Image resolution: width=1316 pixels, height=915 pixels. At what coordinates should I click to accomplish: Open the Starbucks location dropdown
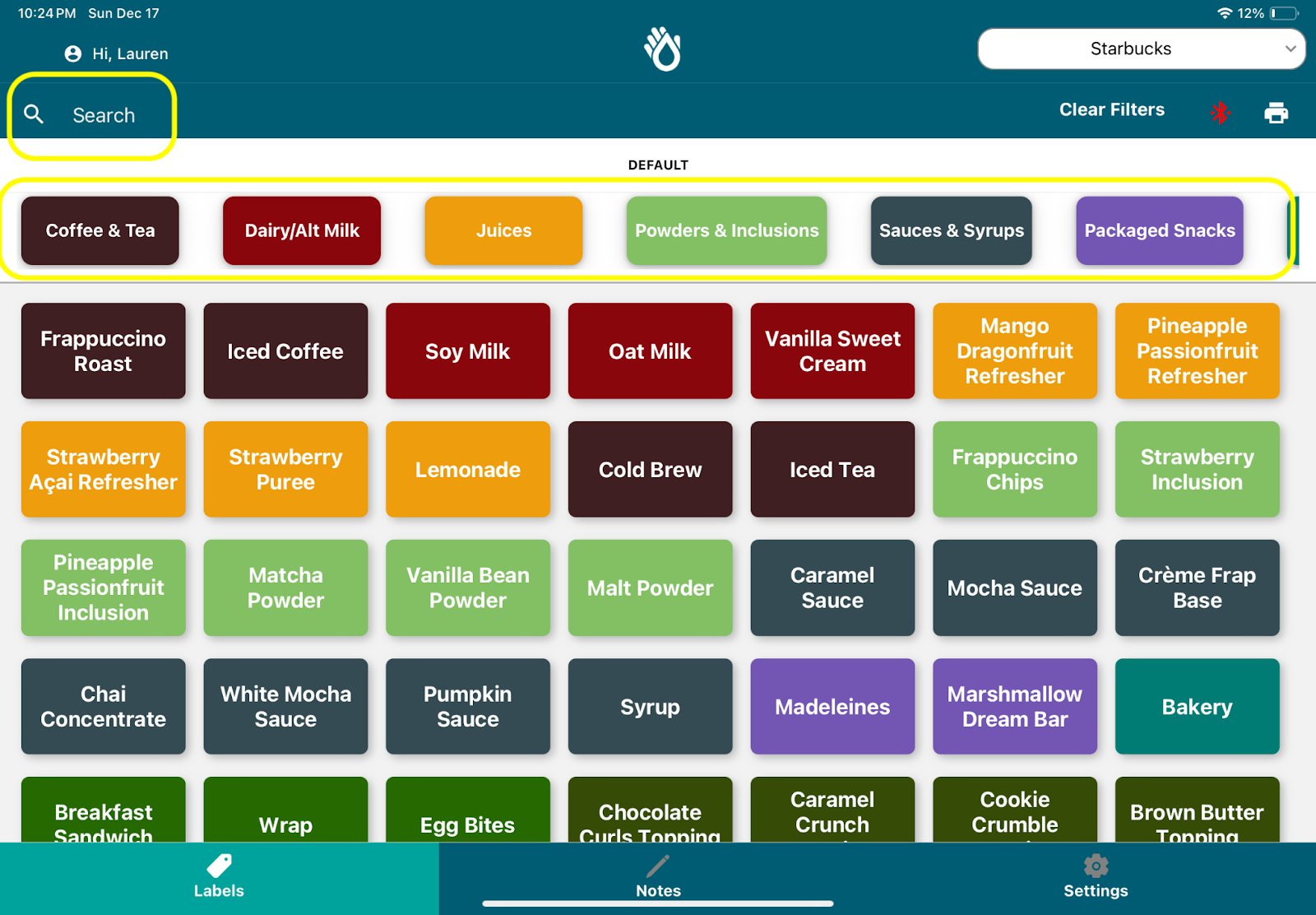(x=1141, y=49)
